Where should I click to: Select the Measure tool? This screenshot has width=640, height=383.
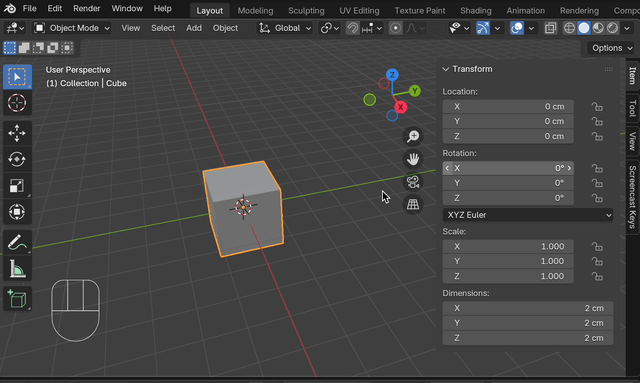pos(17,269)
